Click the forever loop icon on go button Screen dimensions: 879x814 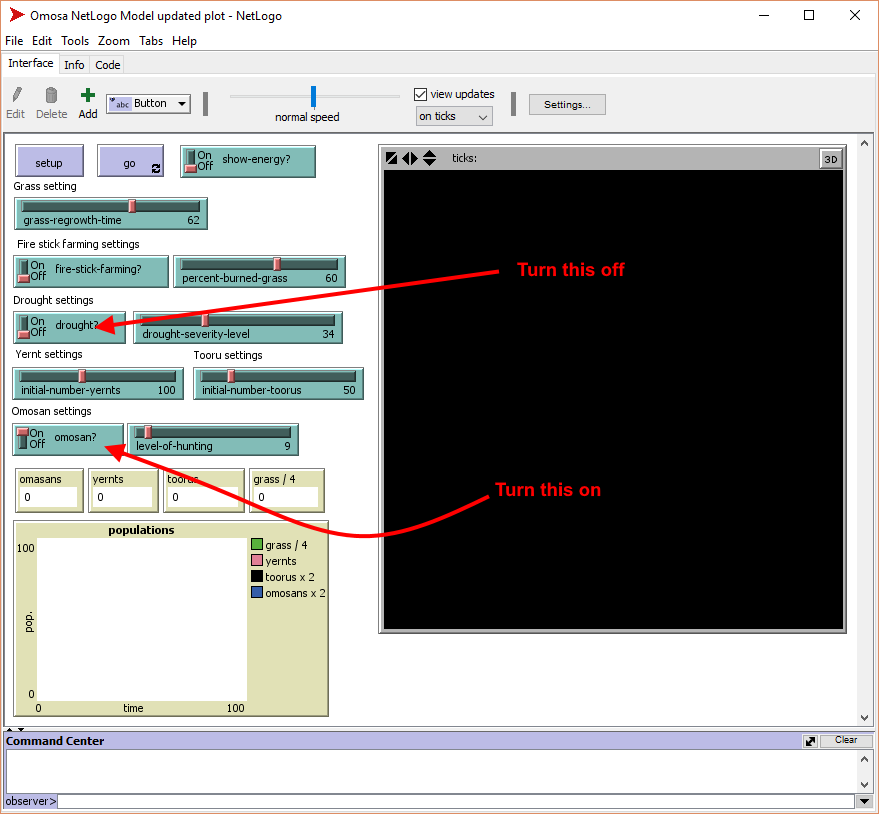coord(156,168)
